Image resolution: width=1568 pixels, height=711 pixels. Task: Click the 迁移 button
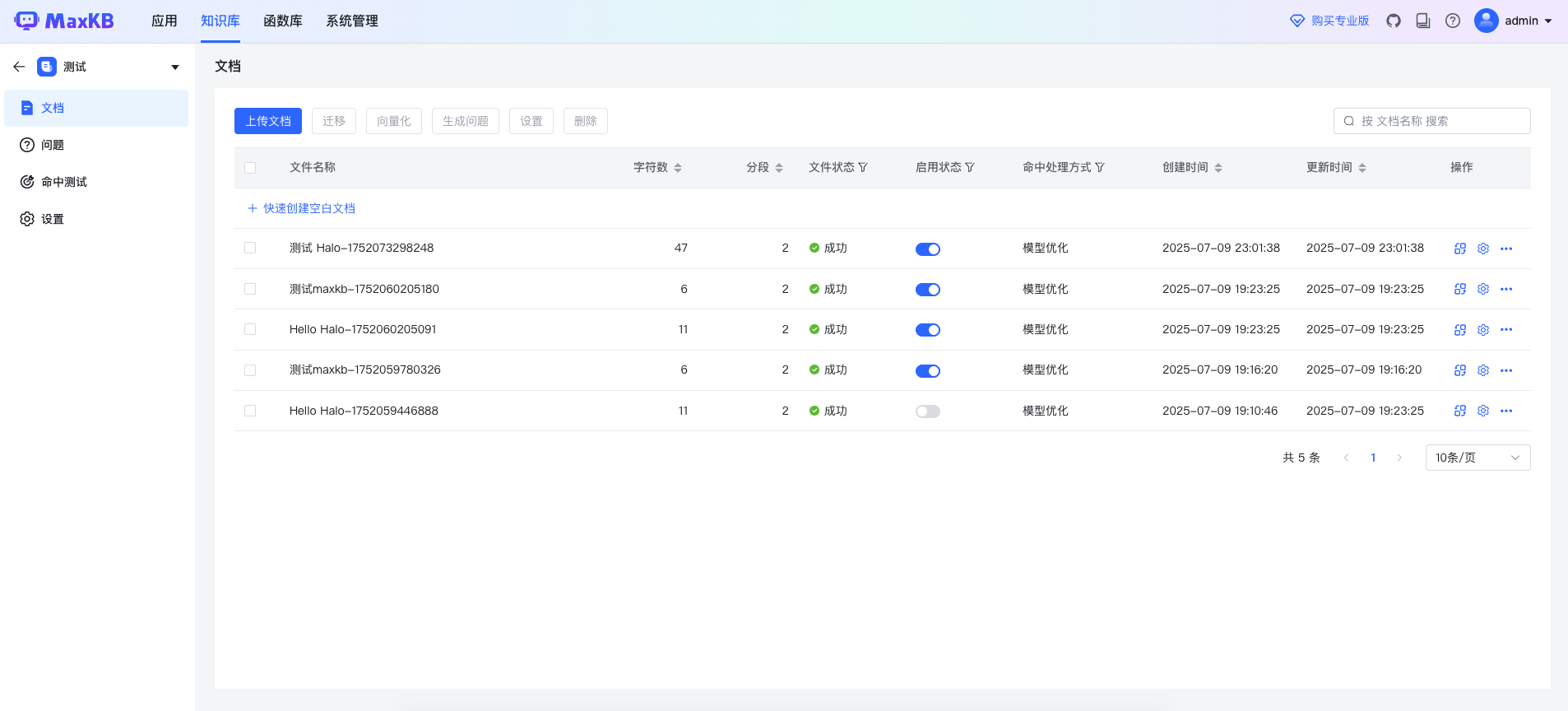click(x=334, y=121)
